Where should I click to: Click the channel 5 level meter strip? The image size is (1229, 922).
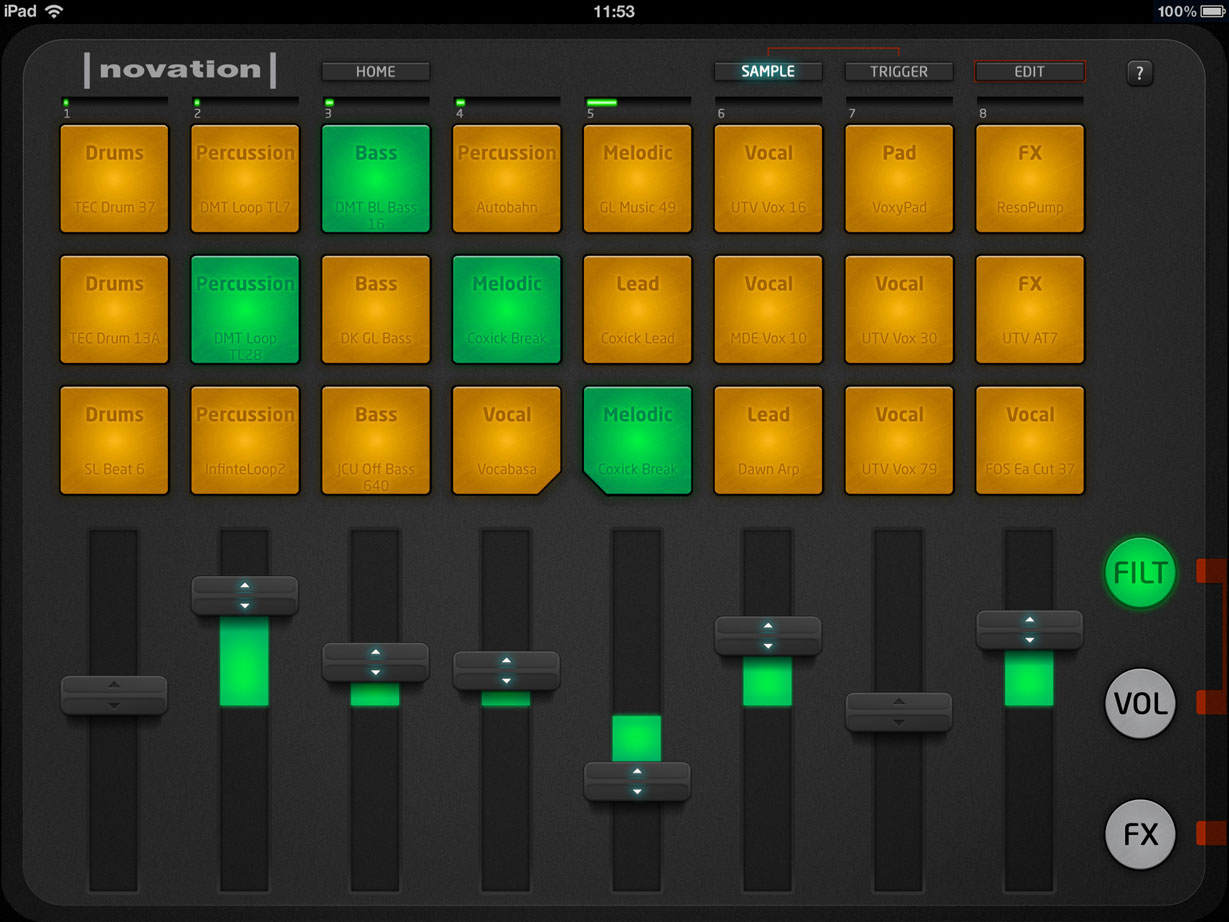(x=637, y=101)
